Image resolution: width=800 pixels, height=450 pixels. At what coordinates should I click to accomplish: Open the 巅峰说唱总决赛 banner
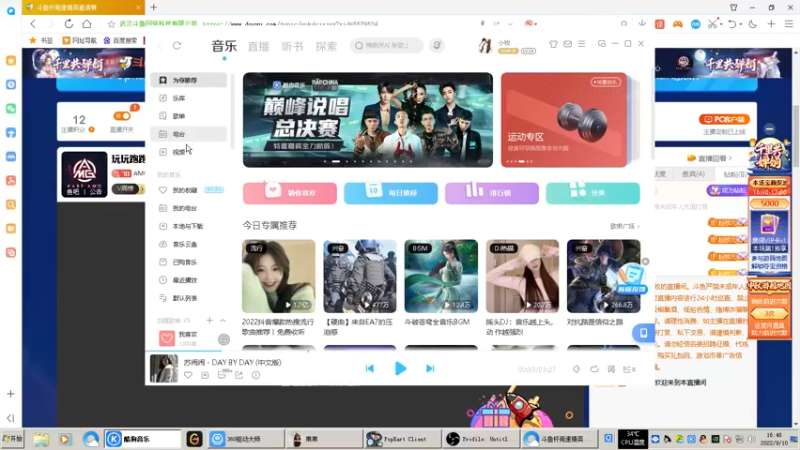point(368,120)
